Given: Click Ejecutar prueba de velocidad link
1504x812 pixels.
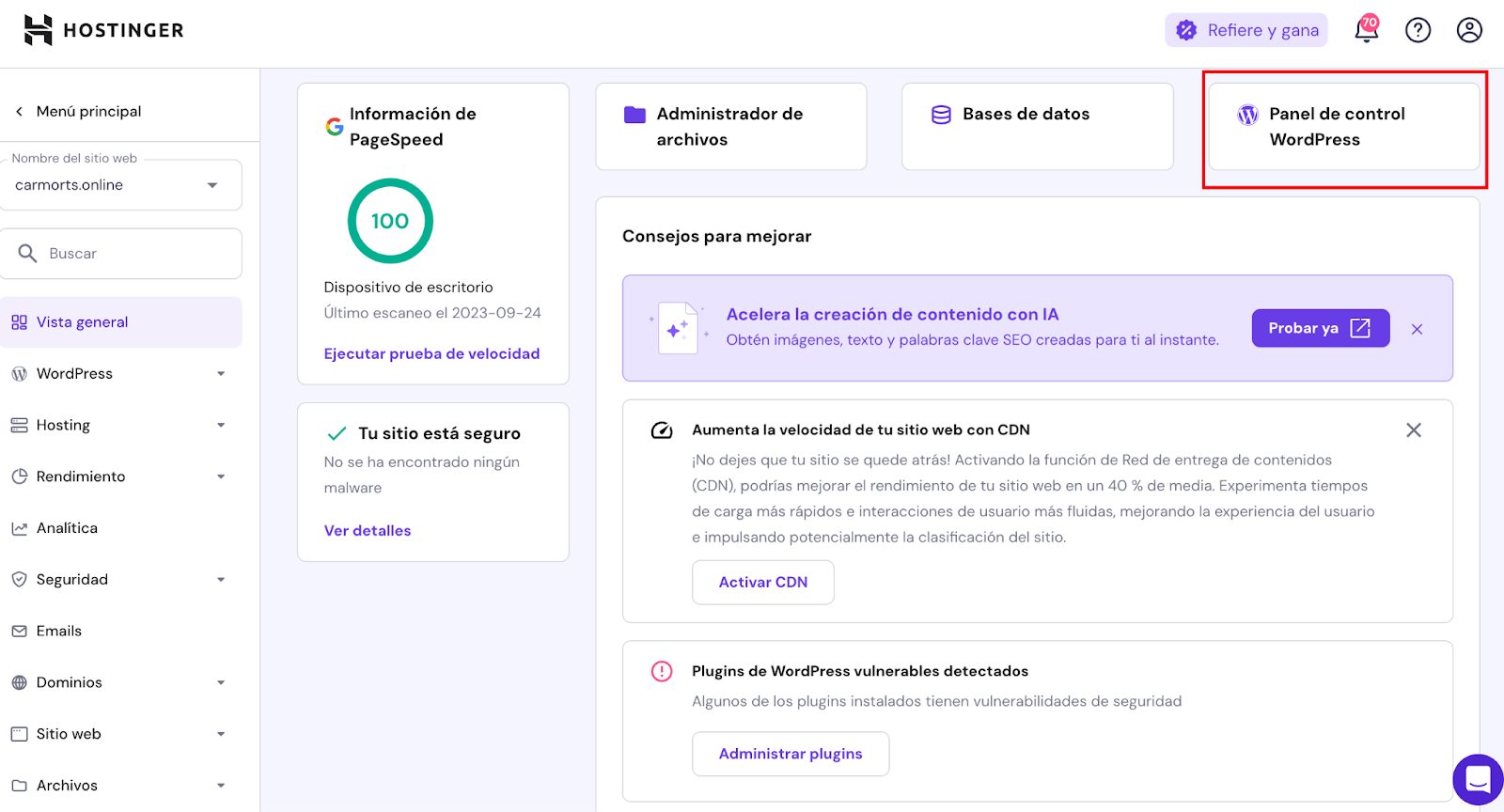Looking at the screenshot, I should point(431,353).
